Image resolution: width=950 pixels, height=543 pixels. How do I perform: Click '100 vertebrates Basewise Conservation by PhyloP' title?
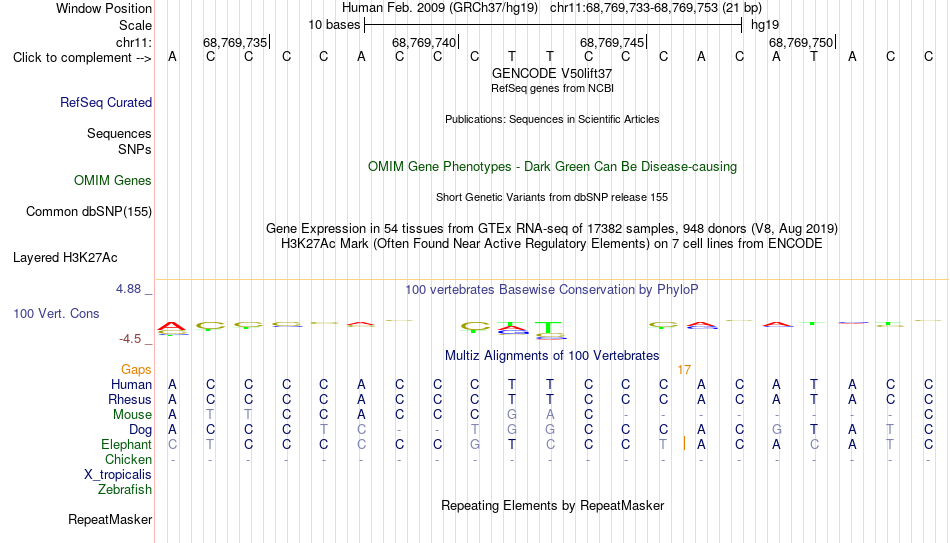point(552,290)
